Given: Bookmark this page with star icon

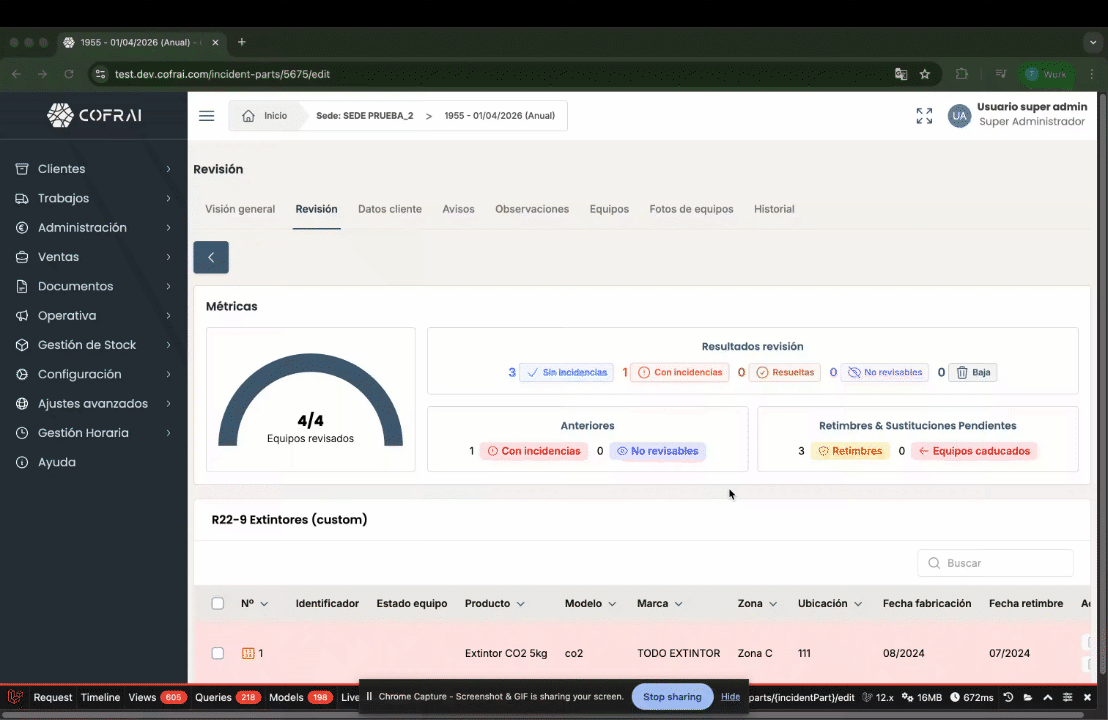Looking at the screenshot, I should [x=925, y=74].
